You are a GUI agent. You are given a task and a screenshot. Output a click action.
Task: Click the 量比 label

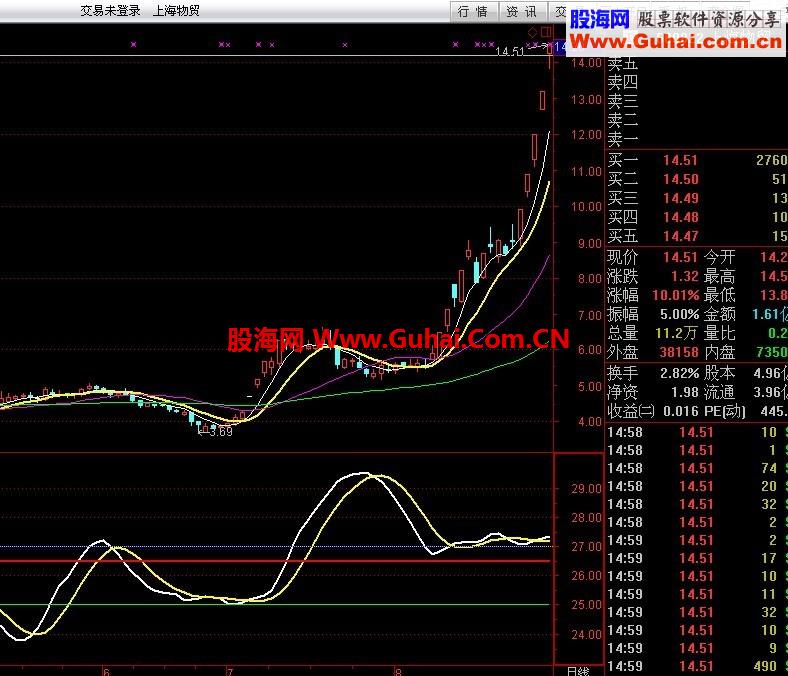(x=719, y=333)
